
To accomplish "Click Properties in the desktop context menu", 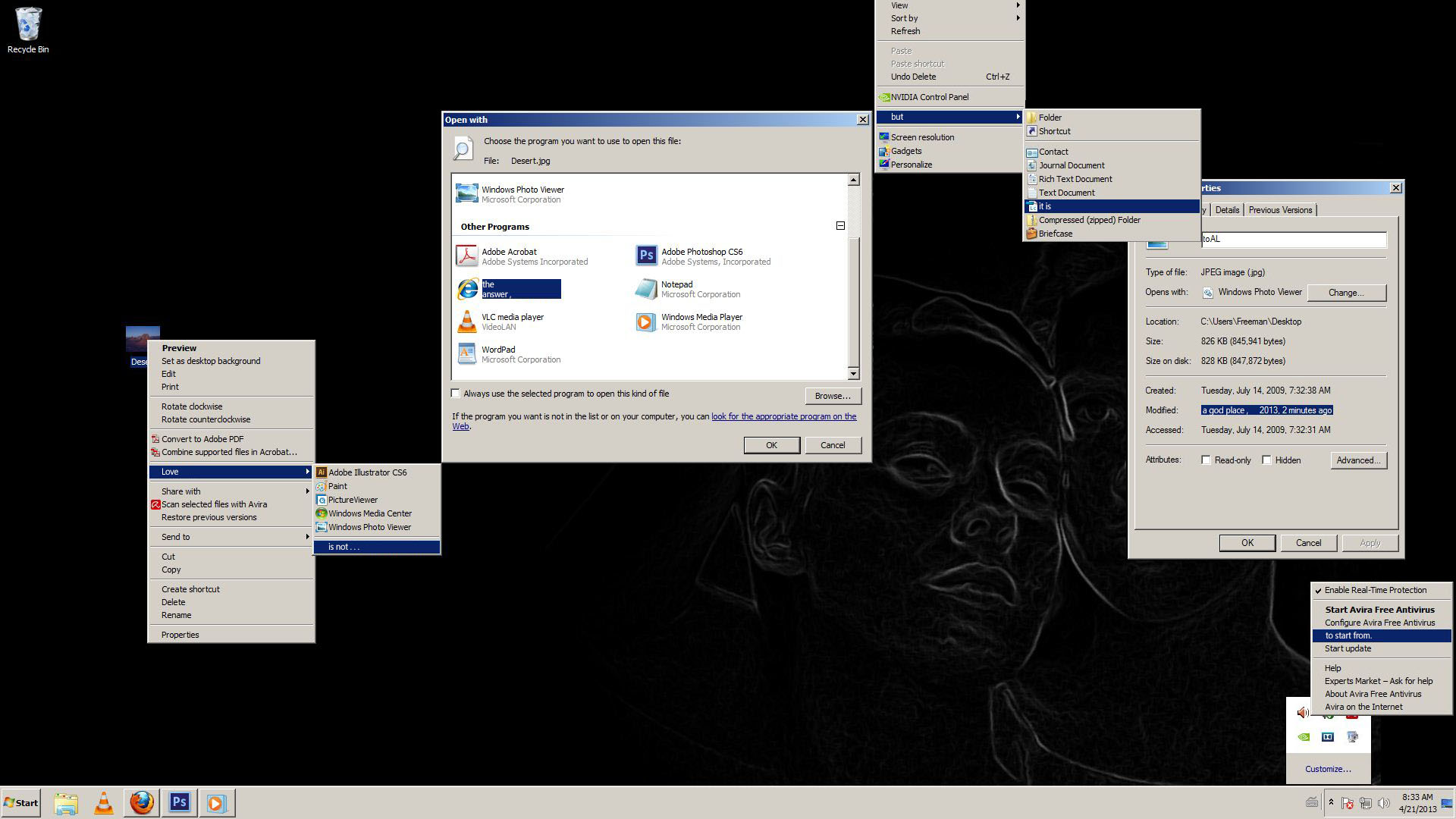I will (x=180, y=634).
